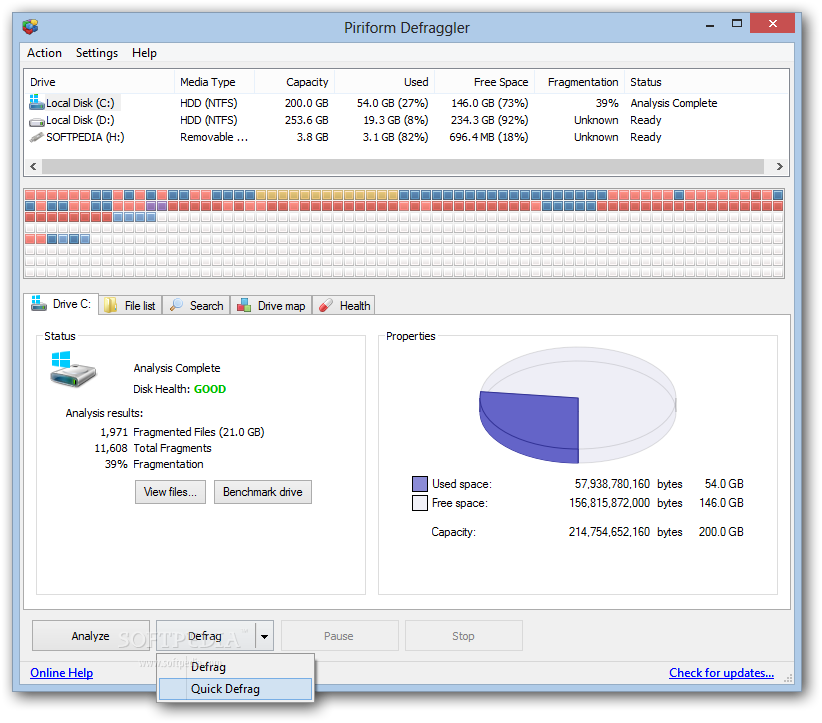
Task: Select the Local Disk (C:) drive icon
Action: [x=37, y=102]
